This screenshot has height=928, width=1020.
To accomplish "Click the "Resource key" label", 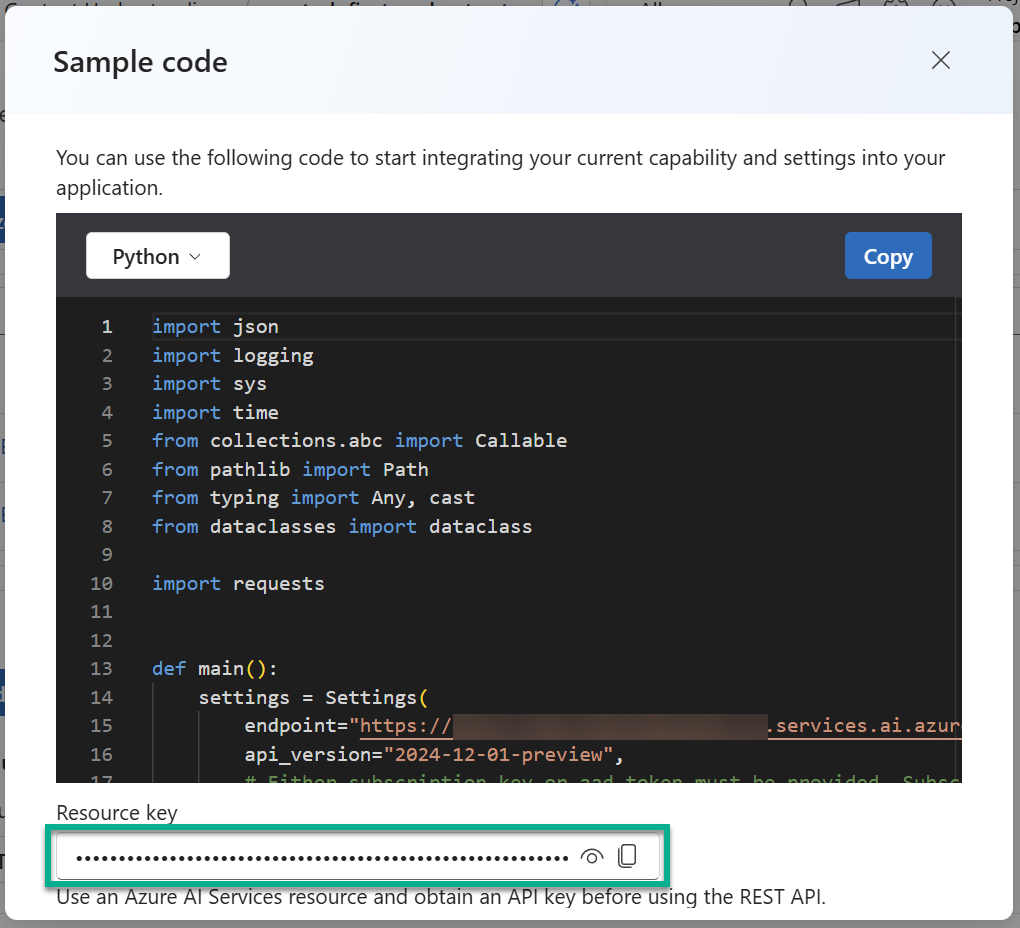I will (117, 813).
